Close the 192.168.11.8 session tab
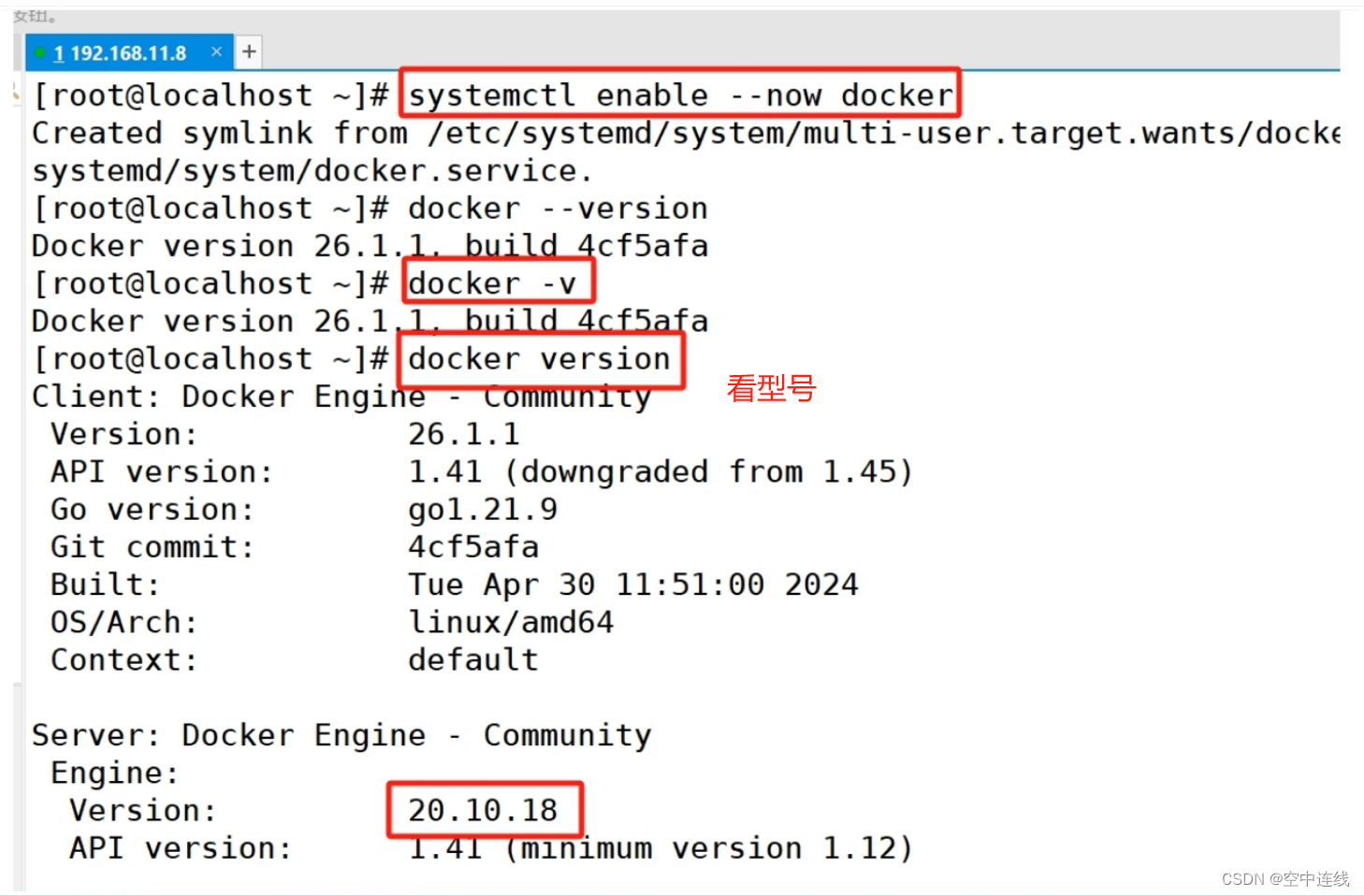The width and height of the screenshot is (1364, 896). click(217, 52)
